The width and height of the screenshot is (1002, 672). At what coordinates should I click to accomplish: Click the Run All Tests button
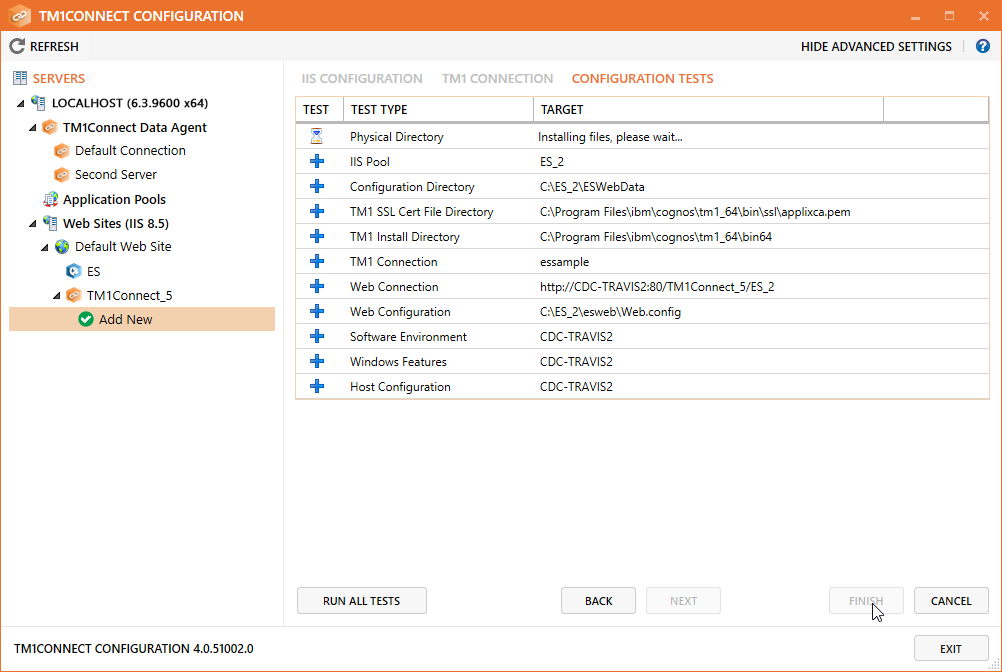pos(362,600)
